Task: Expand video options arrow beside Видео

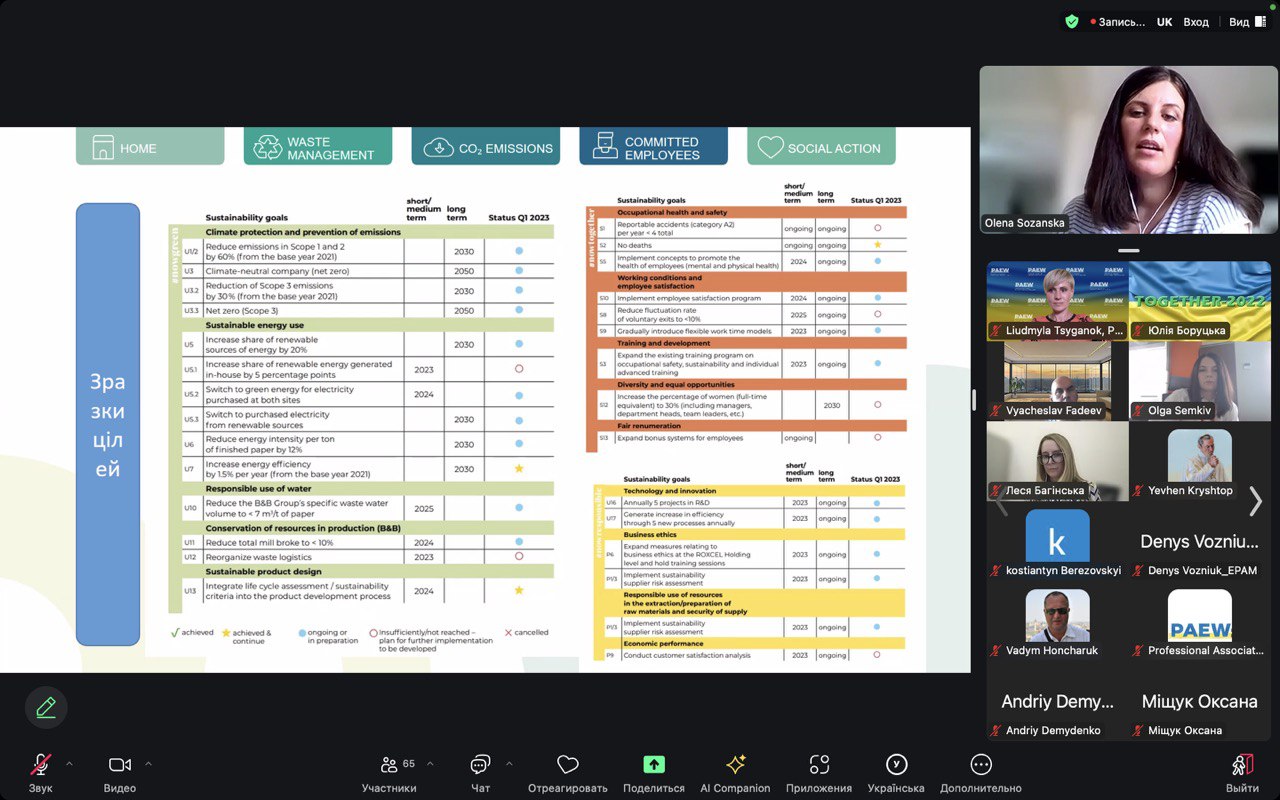Action: coord(148,764)
